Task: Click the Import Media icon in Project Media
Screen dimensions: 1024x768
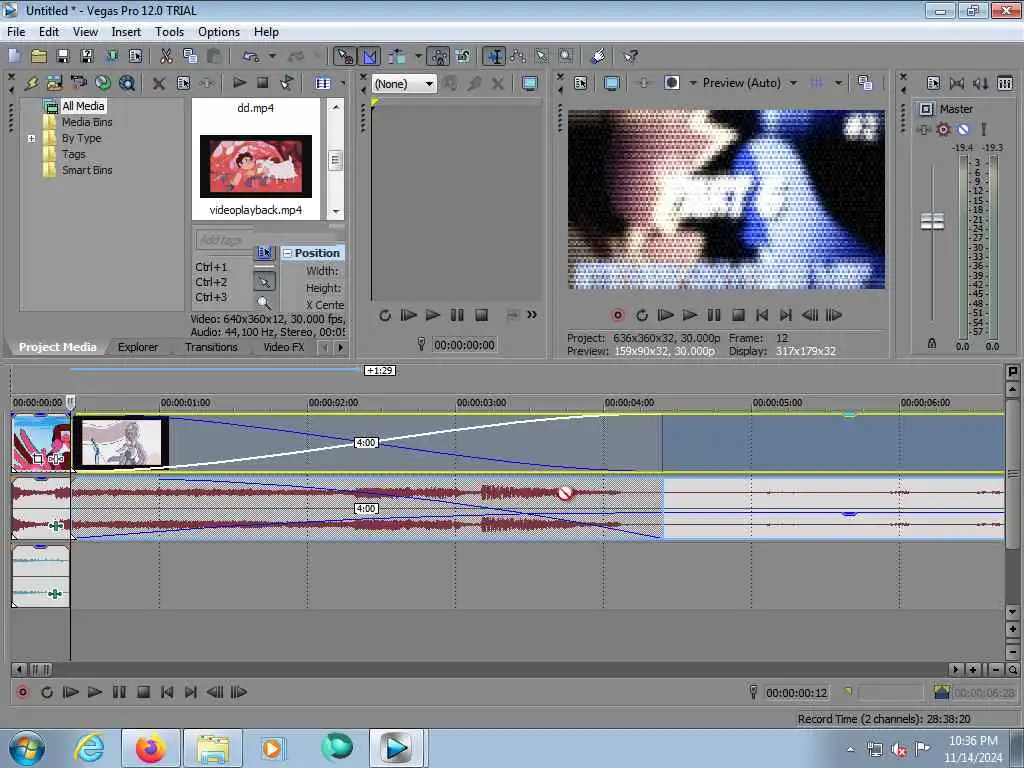Action: coord(55,83)
